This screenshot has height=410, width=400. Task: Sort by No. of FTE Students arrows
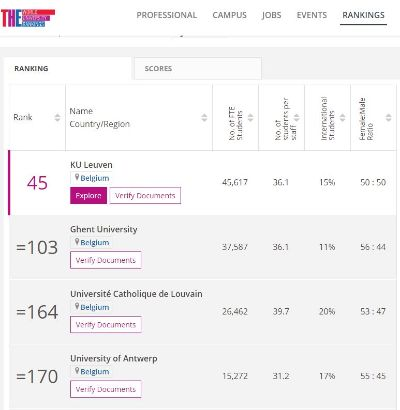click(251, 117)
